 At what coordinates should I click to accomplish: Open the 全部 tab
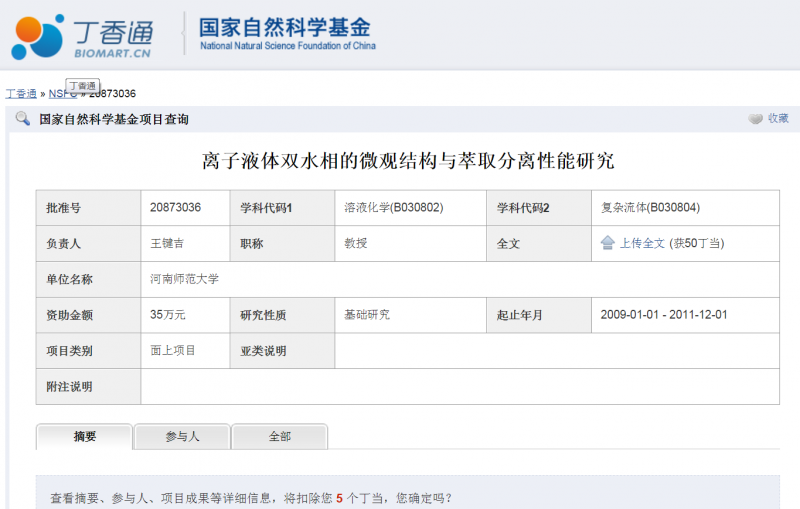point(279,437)
